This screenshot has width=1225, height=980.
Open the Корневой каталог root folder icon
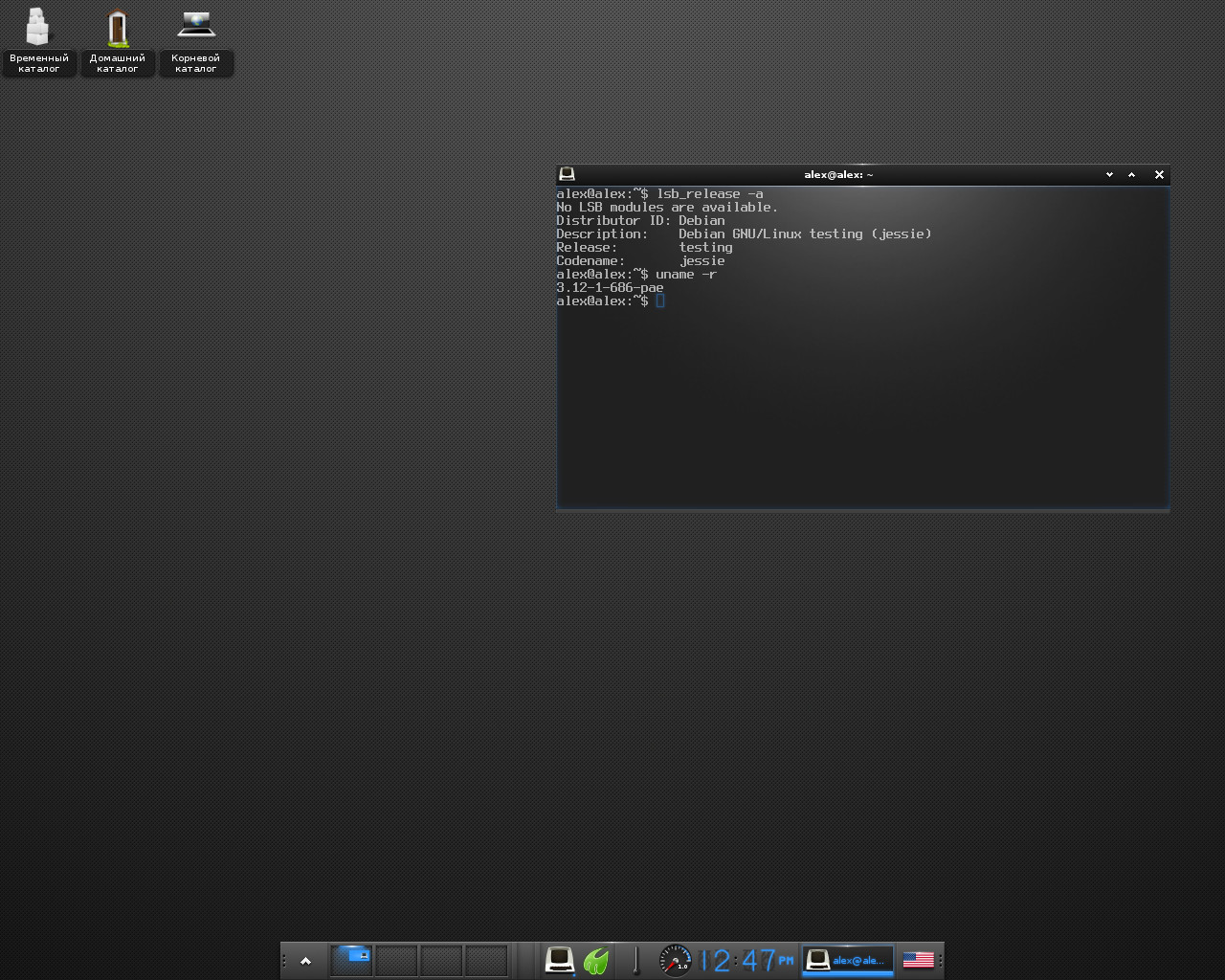[x=195, y=27]
